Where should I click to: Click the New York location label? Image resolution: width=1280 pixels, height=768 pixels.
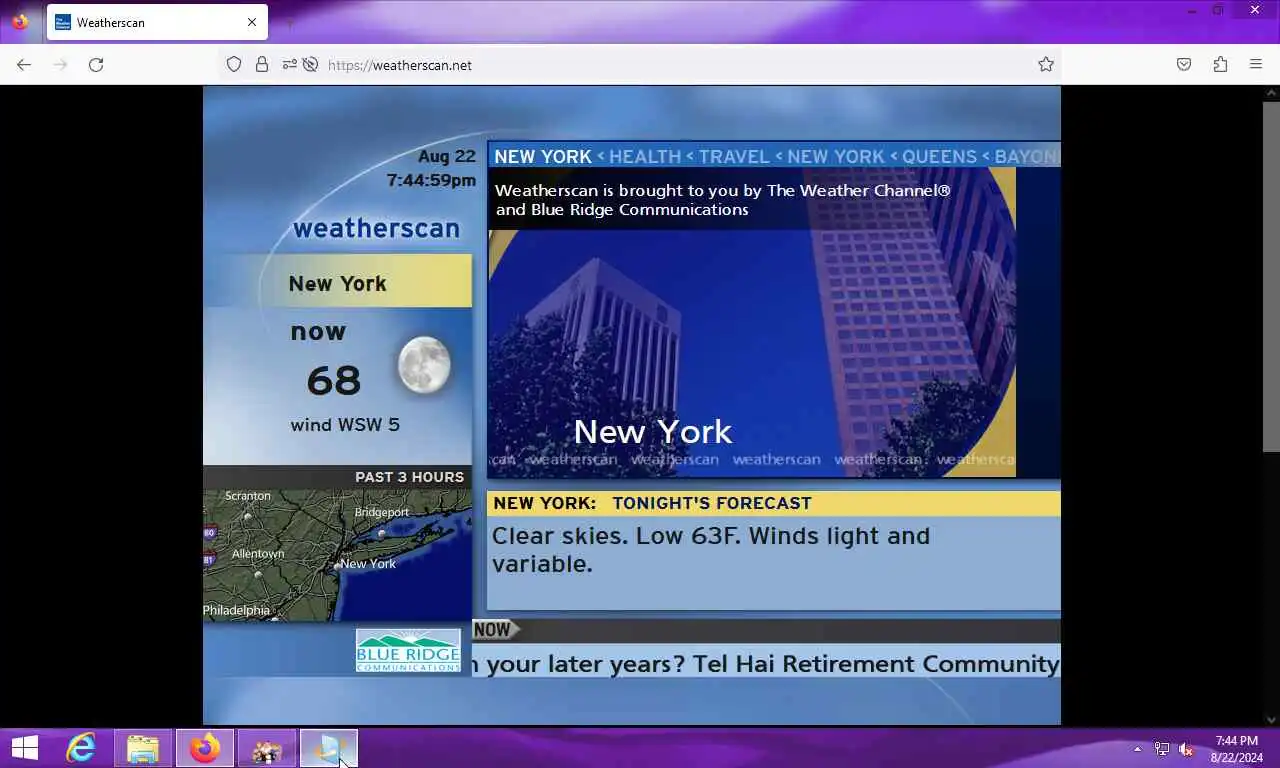pos(337,283)
